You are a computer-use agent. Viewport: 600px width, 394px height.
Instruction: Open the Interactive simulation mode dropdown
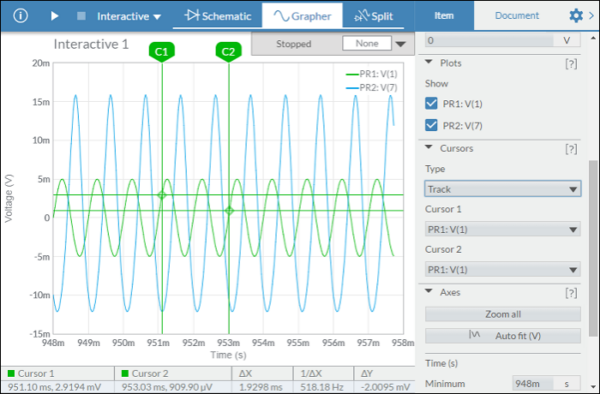(129, 16)
